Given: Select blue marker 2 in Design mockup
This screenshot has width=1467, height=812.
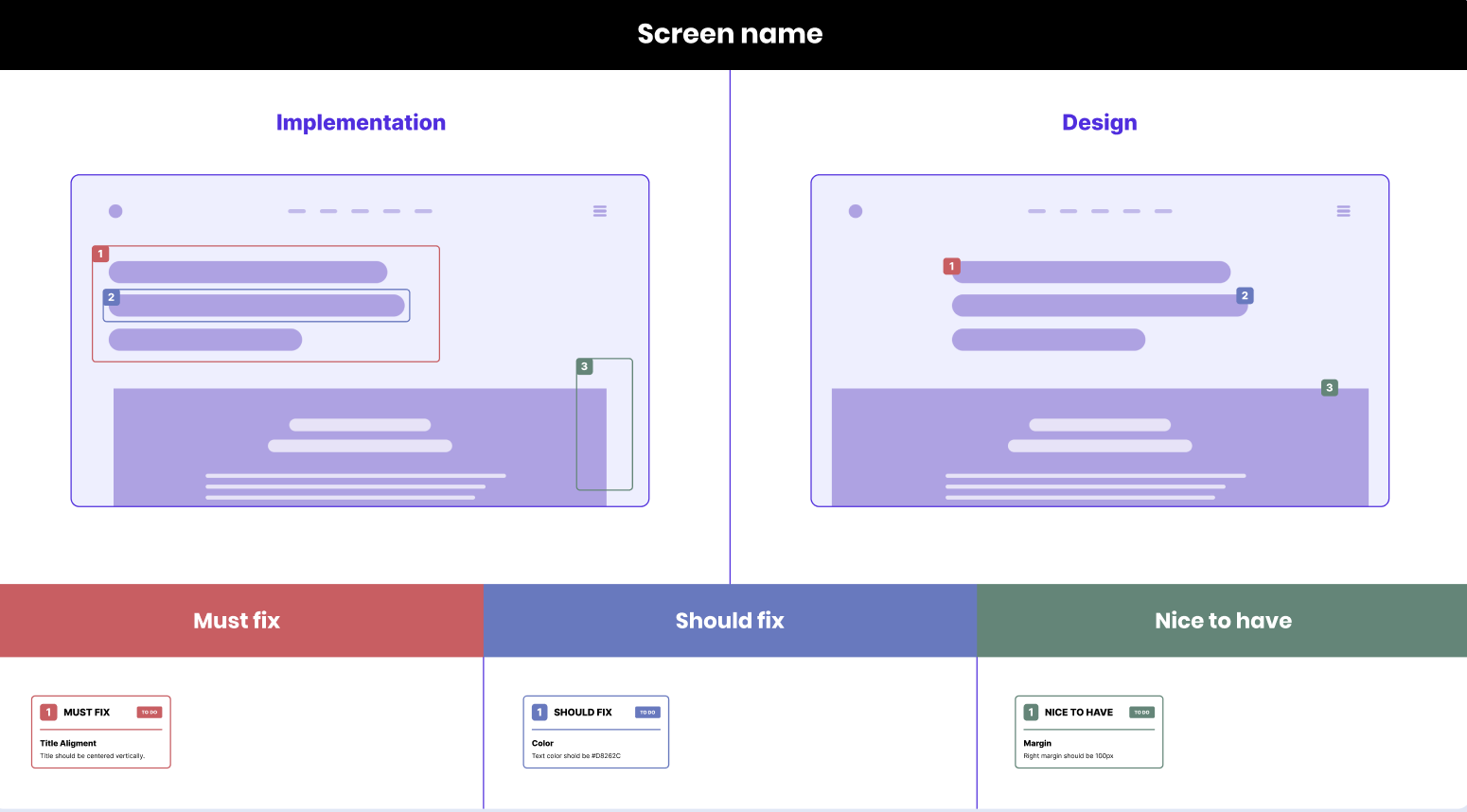Looking at the screenshot, I should (1246, 296).
